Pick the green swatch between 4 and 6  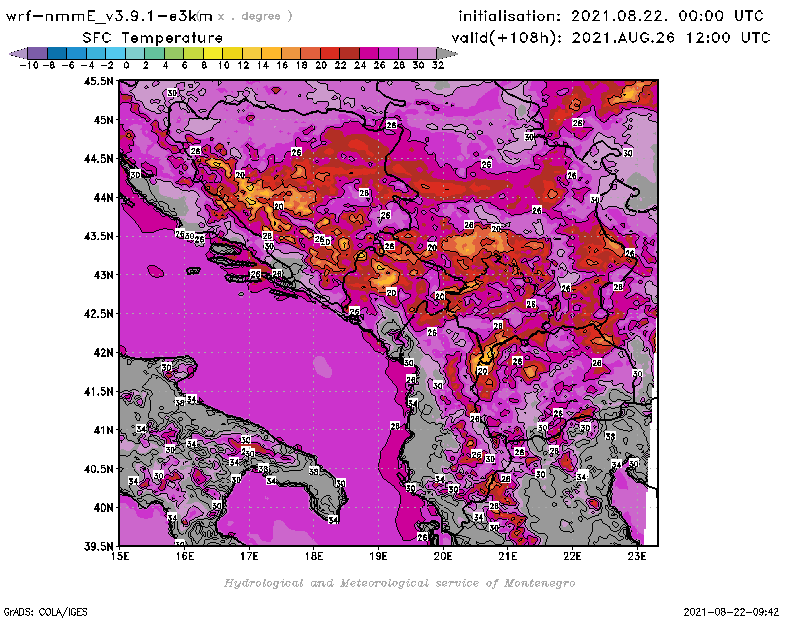coord(173,53)
